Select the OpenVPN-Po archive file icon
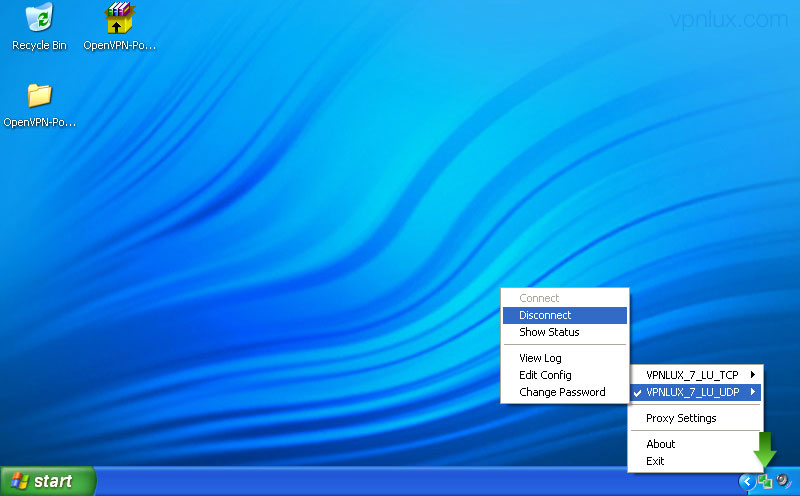 (x=119, y=27)
